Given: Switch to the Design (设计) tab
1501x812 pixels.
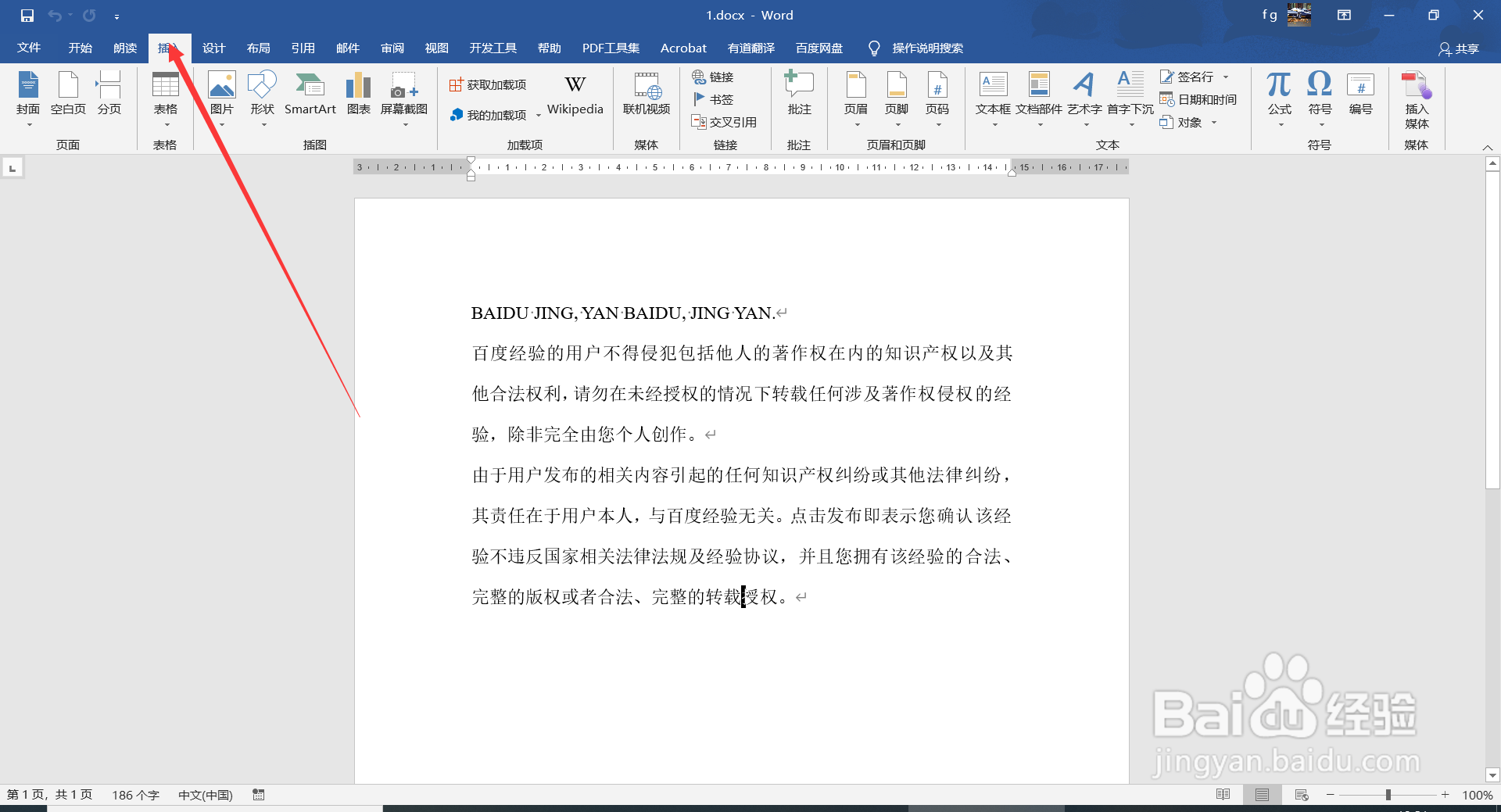Looking at the screenshot, I should tap(213, 48).
